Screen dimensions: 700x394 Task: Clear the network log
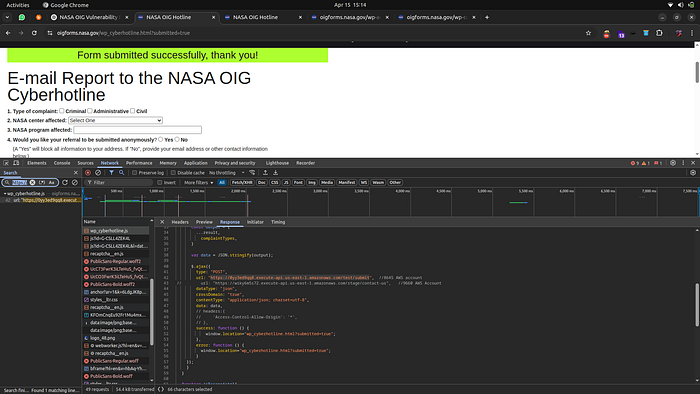(x=98, y=173)
